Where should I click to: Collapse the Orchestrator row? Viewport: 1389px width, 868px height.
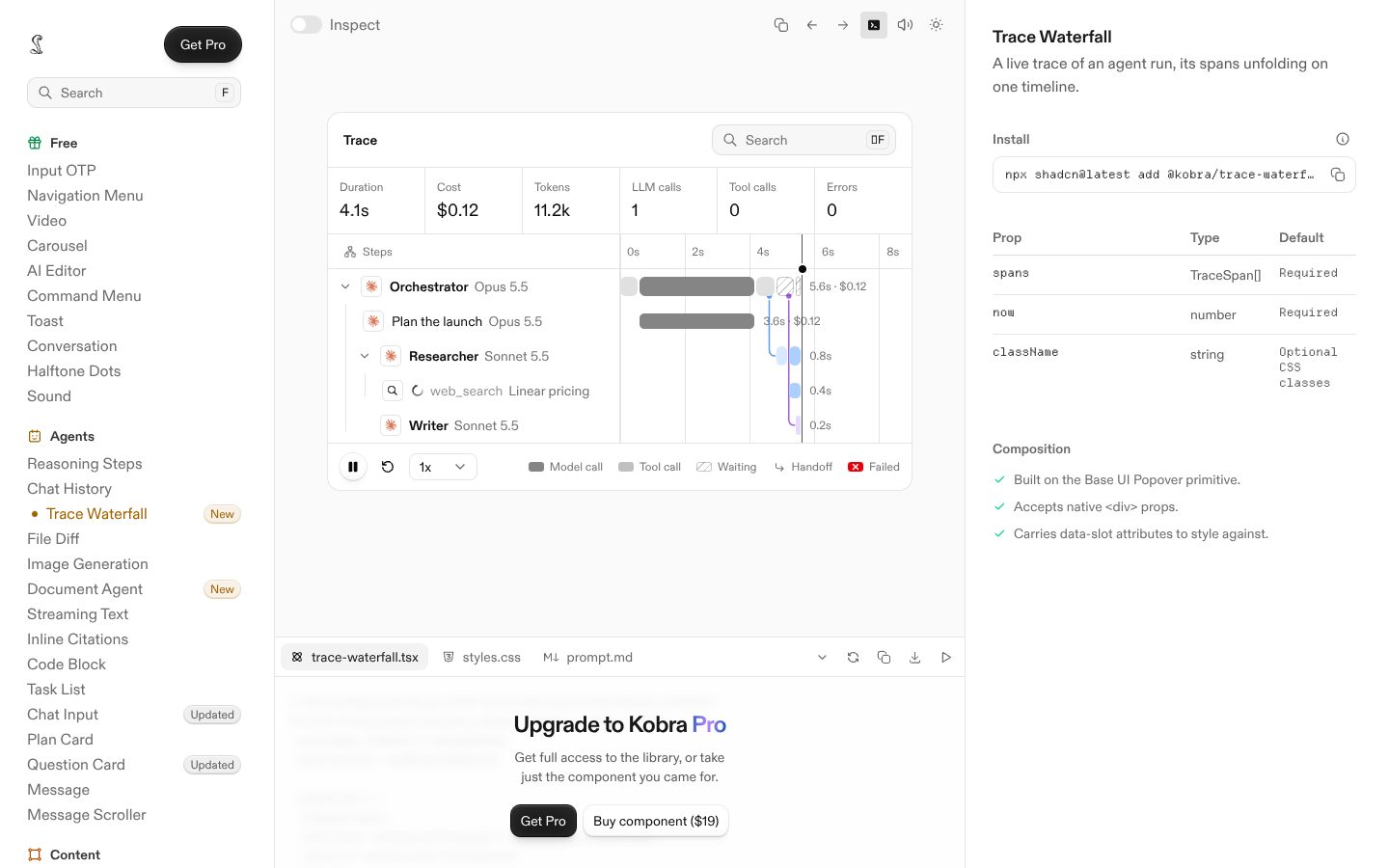pos(345,286)
